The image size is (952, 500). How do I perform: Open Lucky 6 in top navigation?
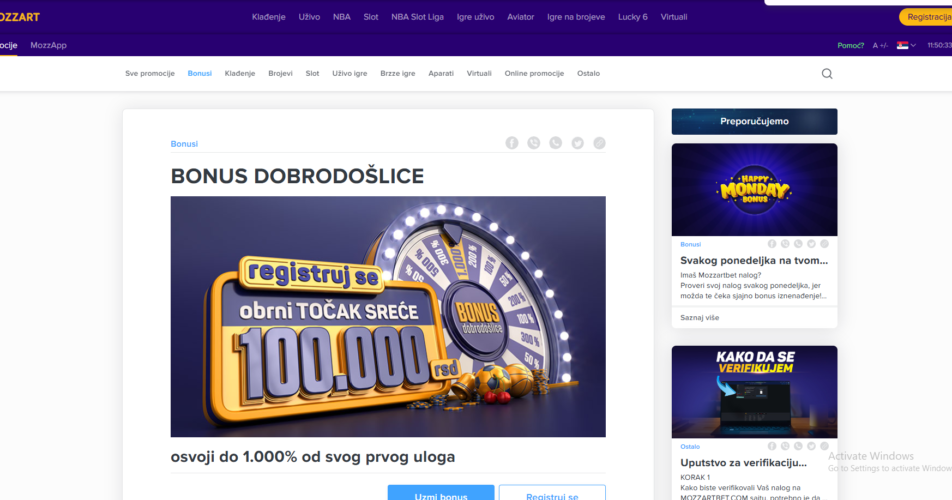pyautogui.click(x=633, y=17)
